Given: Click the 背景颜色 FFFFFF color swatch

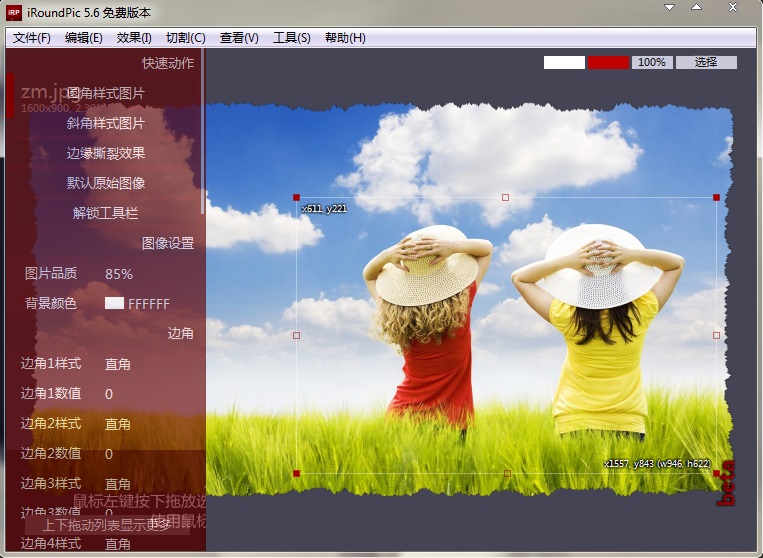Looking at the screenshot, I should (x=114, y=304).
